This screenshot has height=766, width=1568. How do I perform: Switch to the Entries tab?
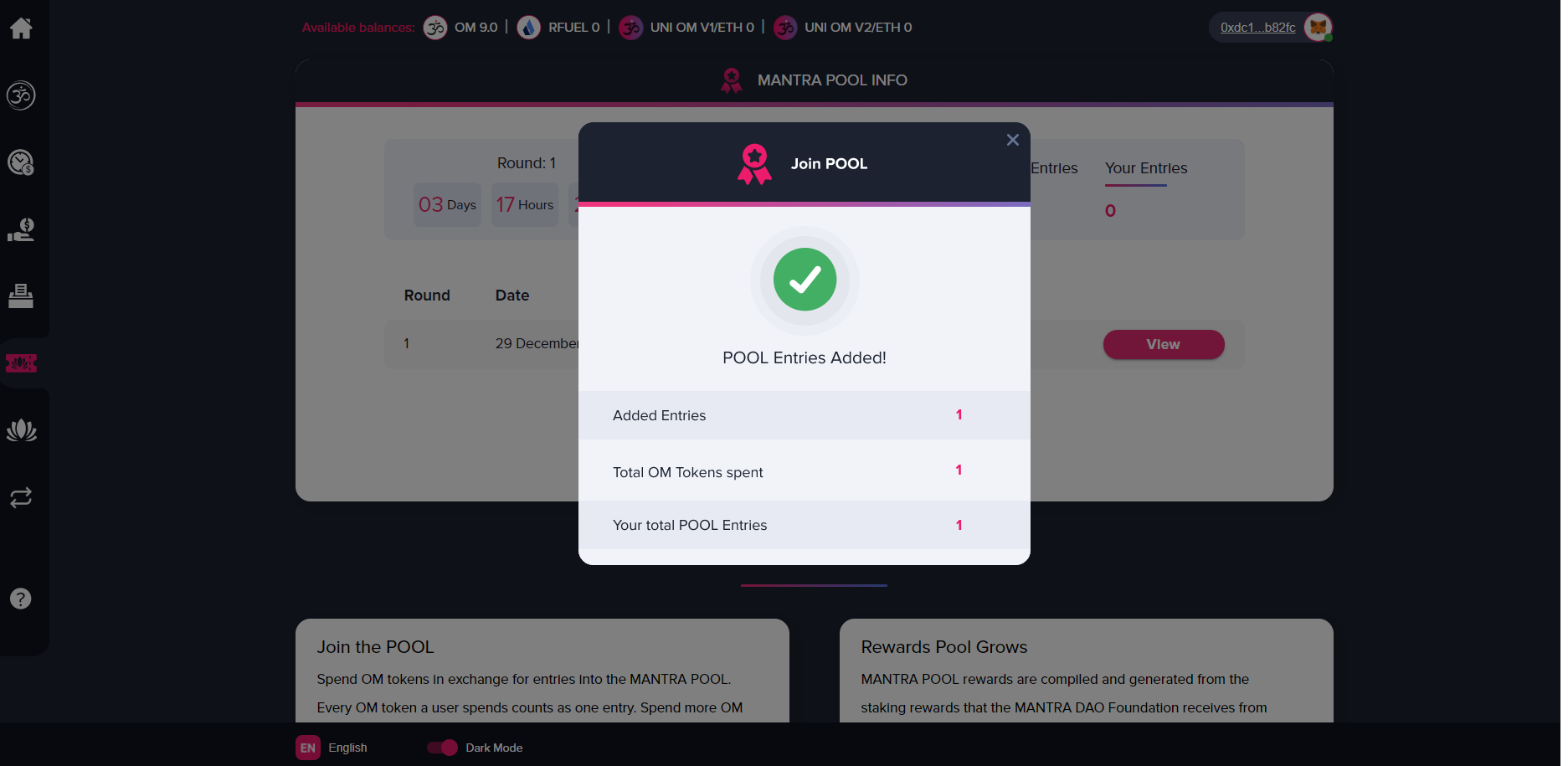(1054, 168)
